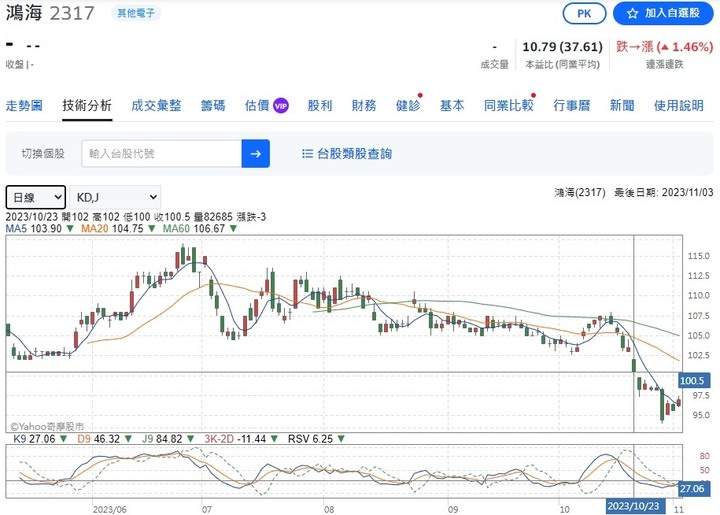720x515 pixels.
Task: Click the 跌→漲 1.46% indicator
Action: (664, 47)
